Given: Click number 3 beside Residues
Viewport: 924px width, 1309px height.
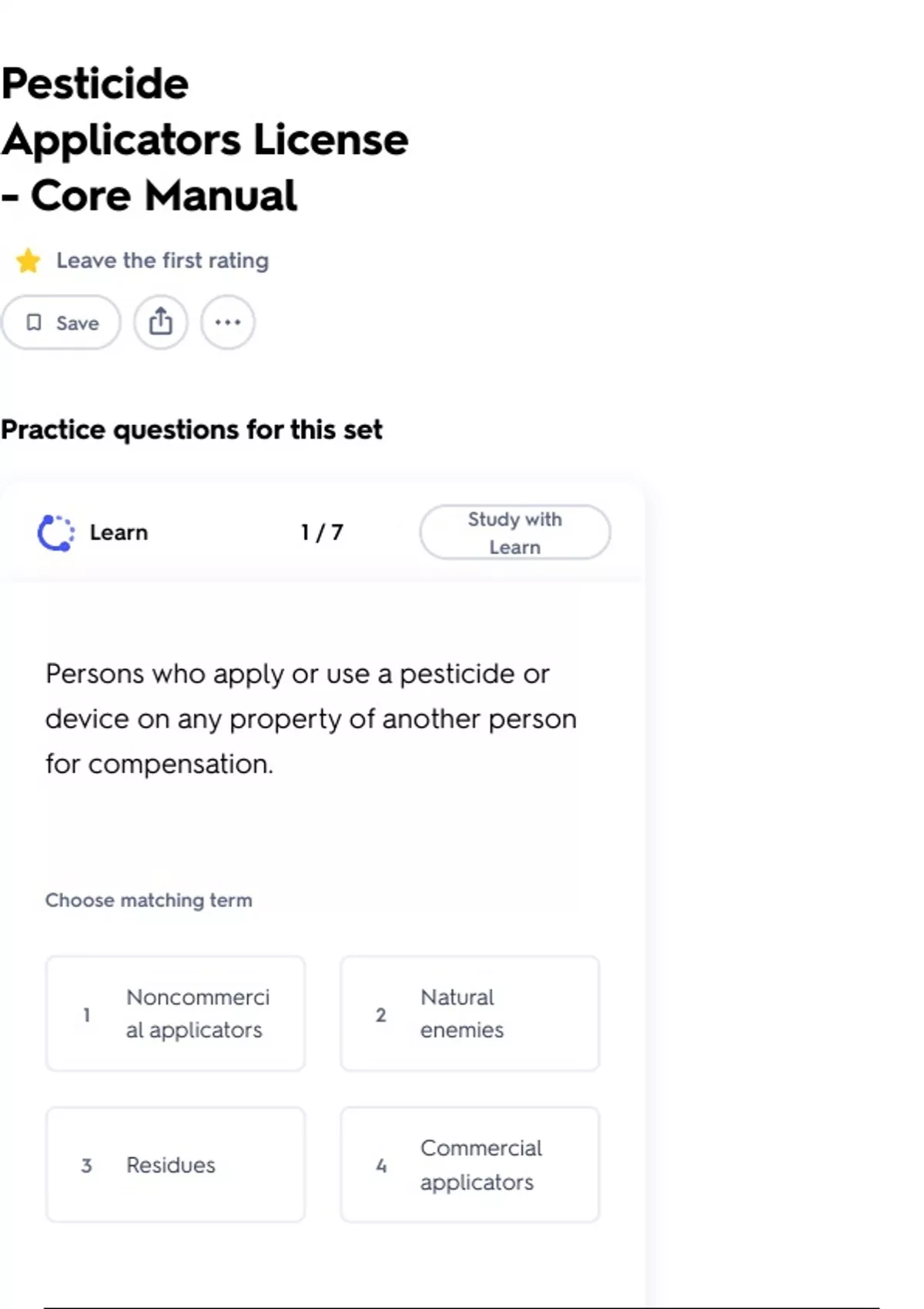Looking at the screenshot, I should pyautogui.click(x=86, y=1166).
